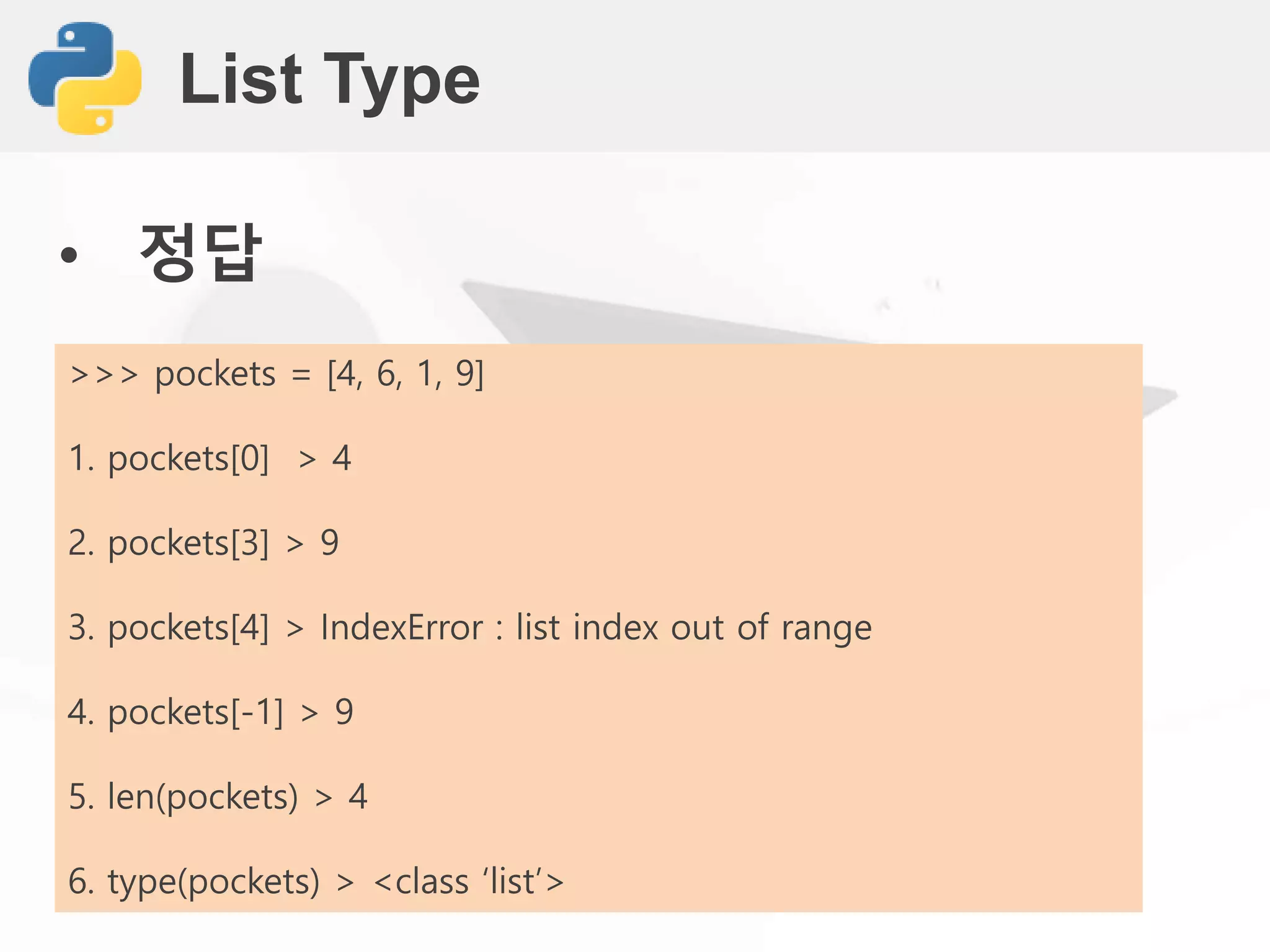The height and width of the screenshot is (952, 1270).
Task: Click the pockets[3] expression
Action: pyautogui.click(x=189, y=544)
